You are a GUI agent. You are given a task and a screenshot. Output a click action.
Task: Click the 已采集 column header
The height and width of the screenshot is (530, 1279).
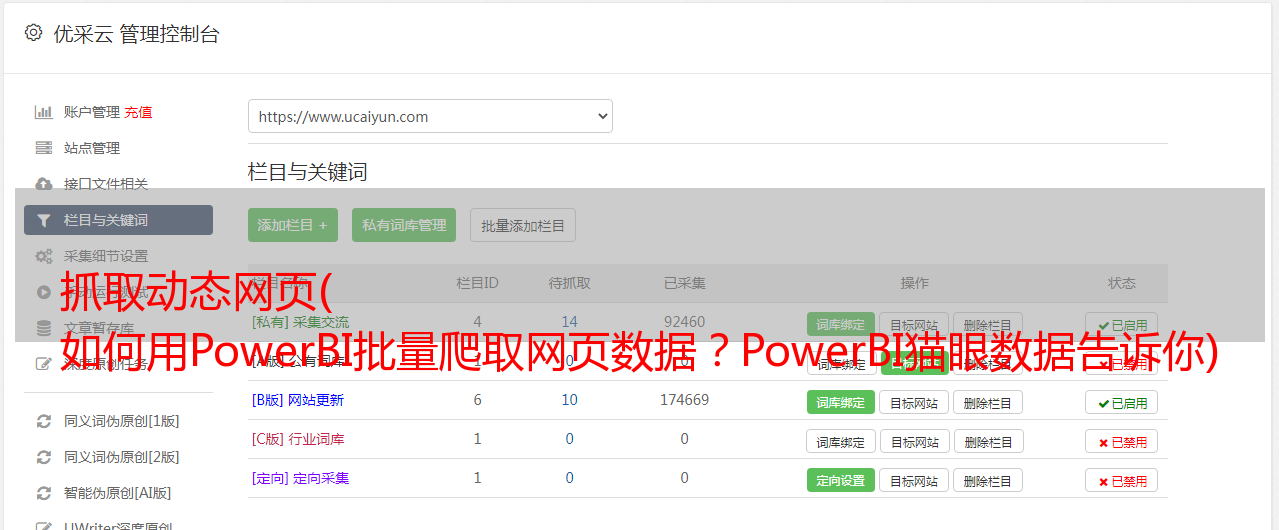(685, 283)
